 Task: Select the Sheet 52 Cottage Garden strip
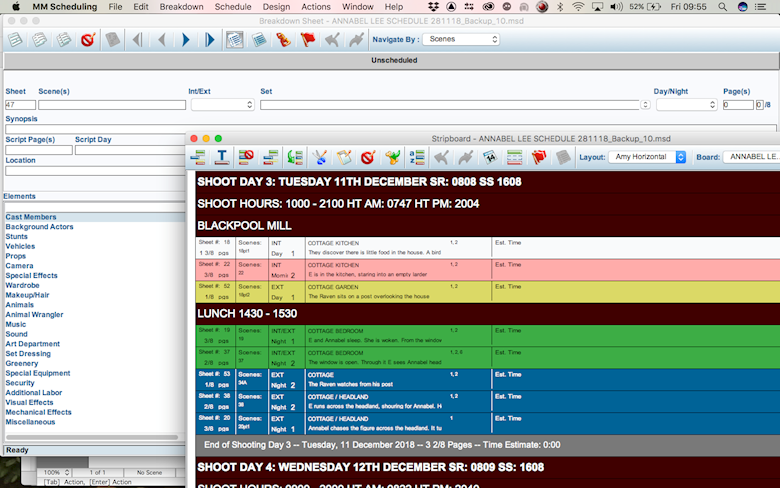tap(488, 292)
